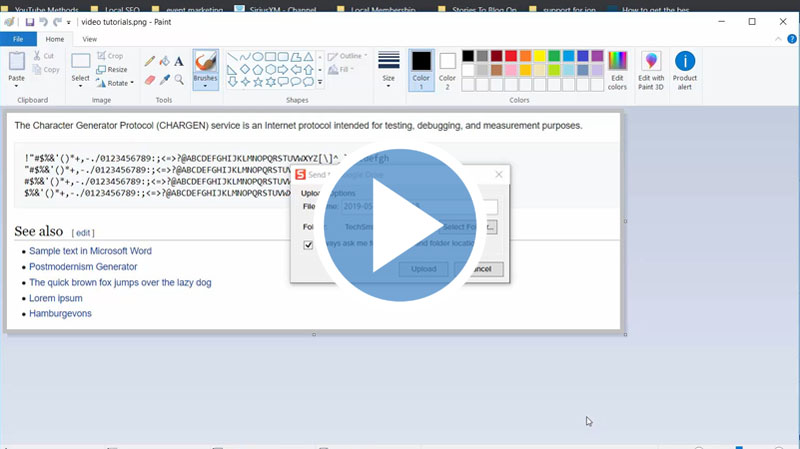Switch to the View tab

pyautogui.click(x=89, y=39)
